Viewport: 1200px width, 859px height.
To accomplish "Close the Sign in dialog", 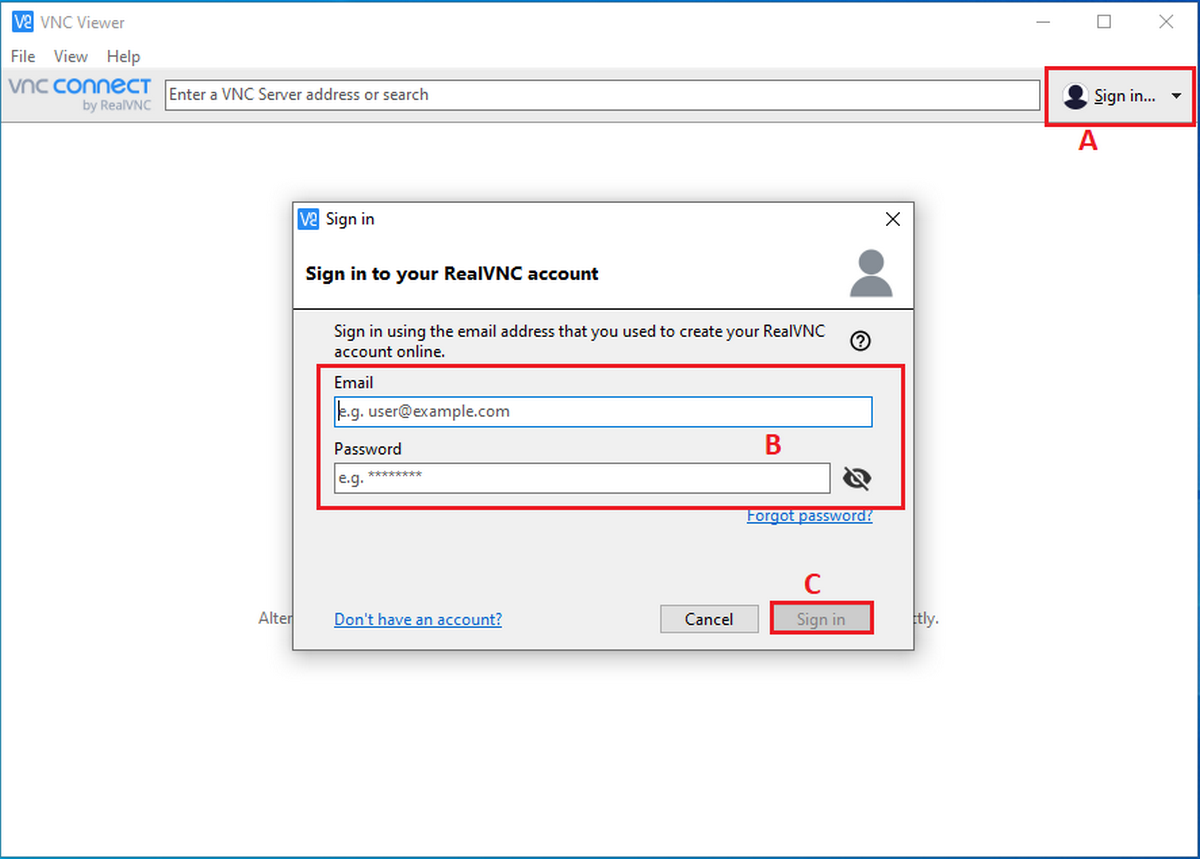I will [893, 219].
